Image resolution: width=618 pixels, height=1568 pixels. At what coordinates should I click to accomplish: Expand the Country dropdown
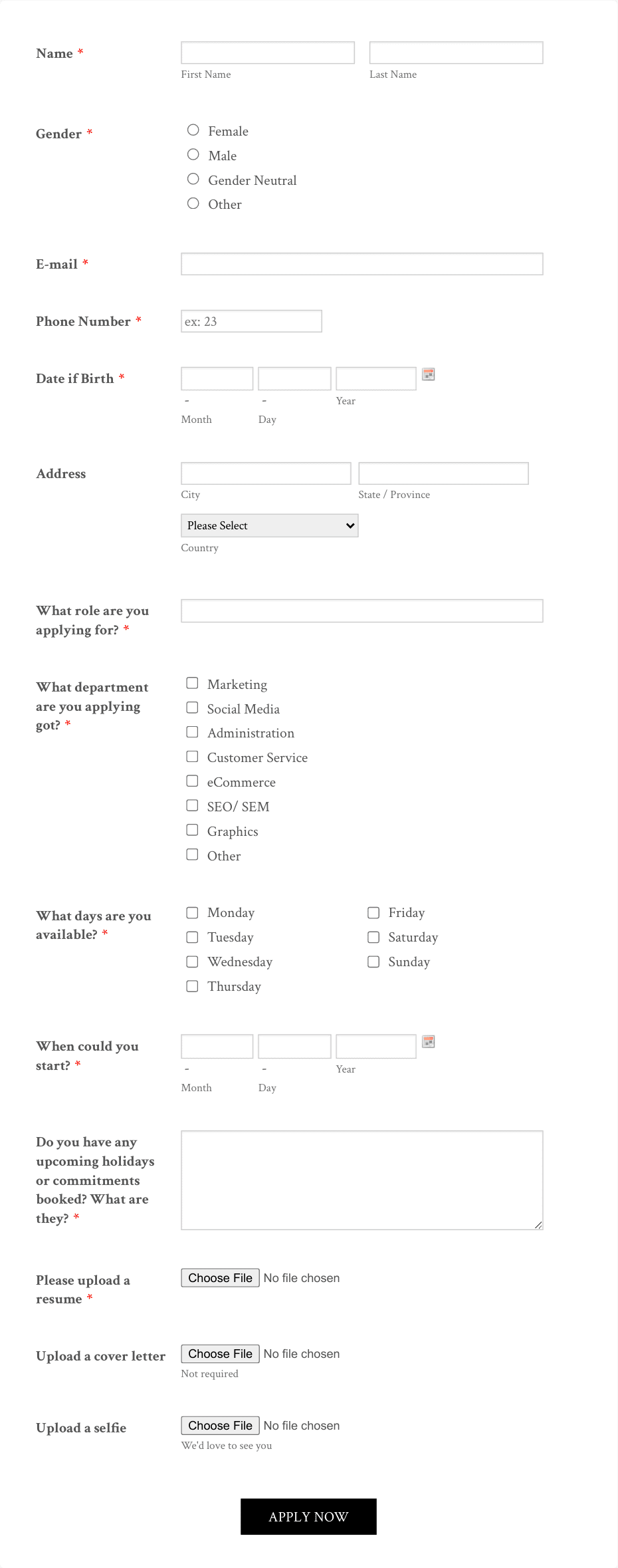coord(269,525)
